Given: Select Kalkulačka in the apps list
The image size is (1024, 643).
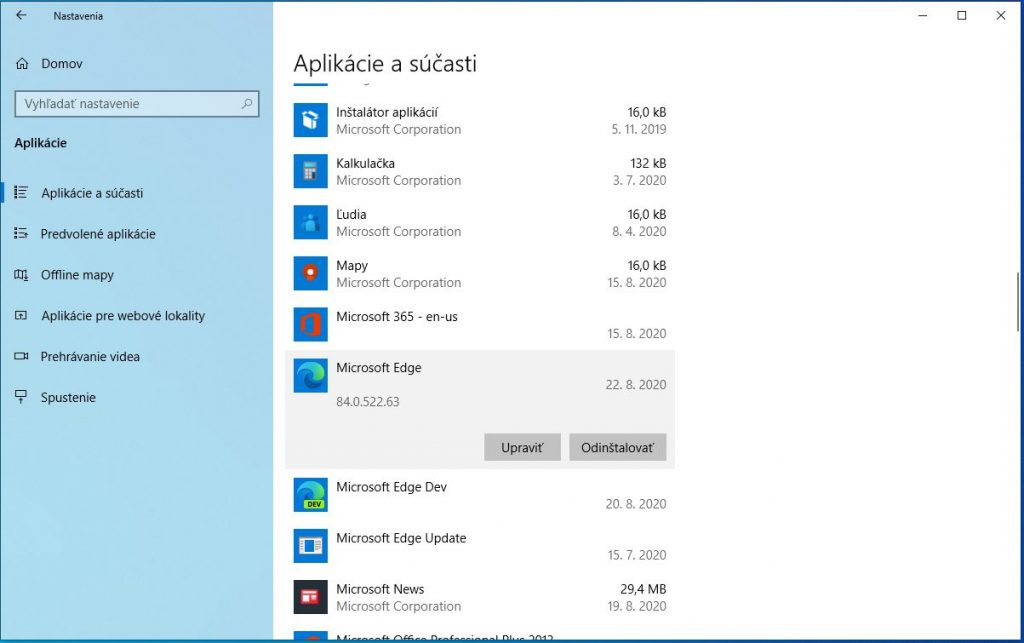Looking at the screenshot, I should (x=365, y=163).
